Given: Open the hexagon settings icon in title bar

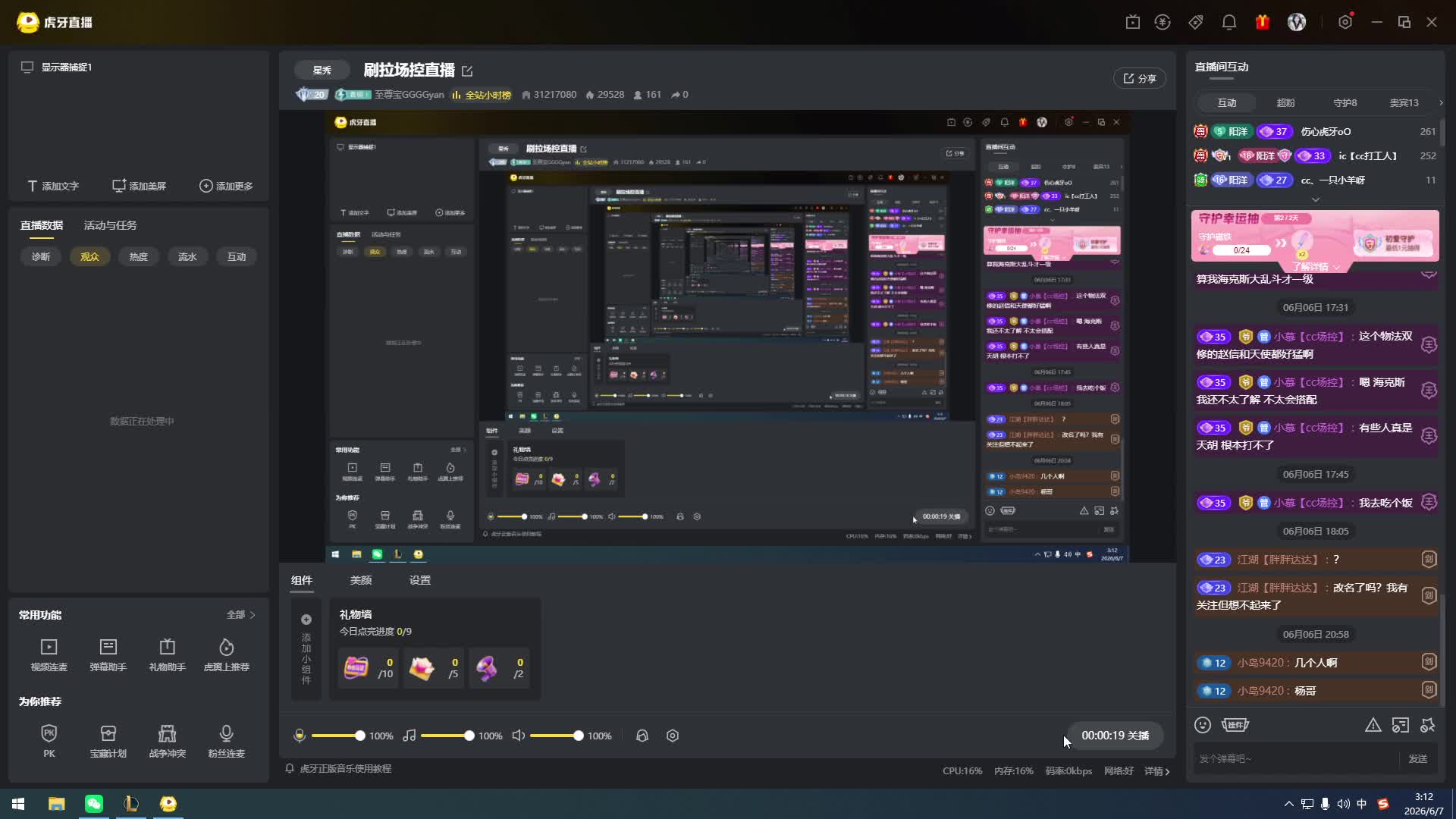Looking at the screenshot, I should coord(1345,22).
